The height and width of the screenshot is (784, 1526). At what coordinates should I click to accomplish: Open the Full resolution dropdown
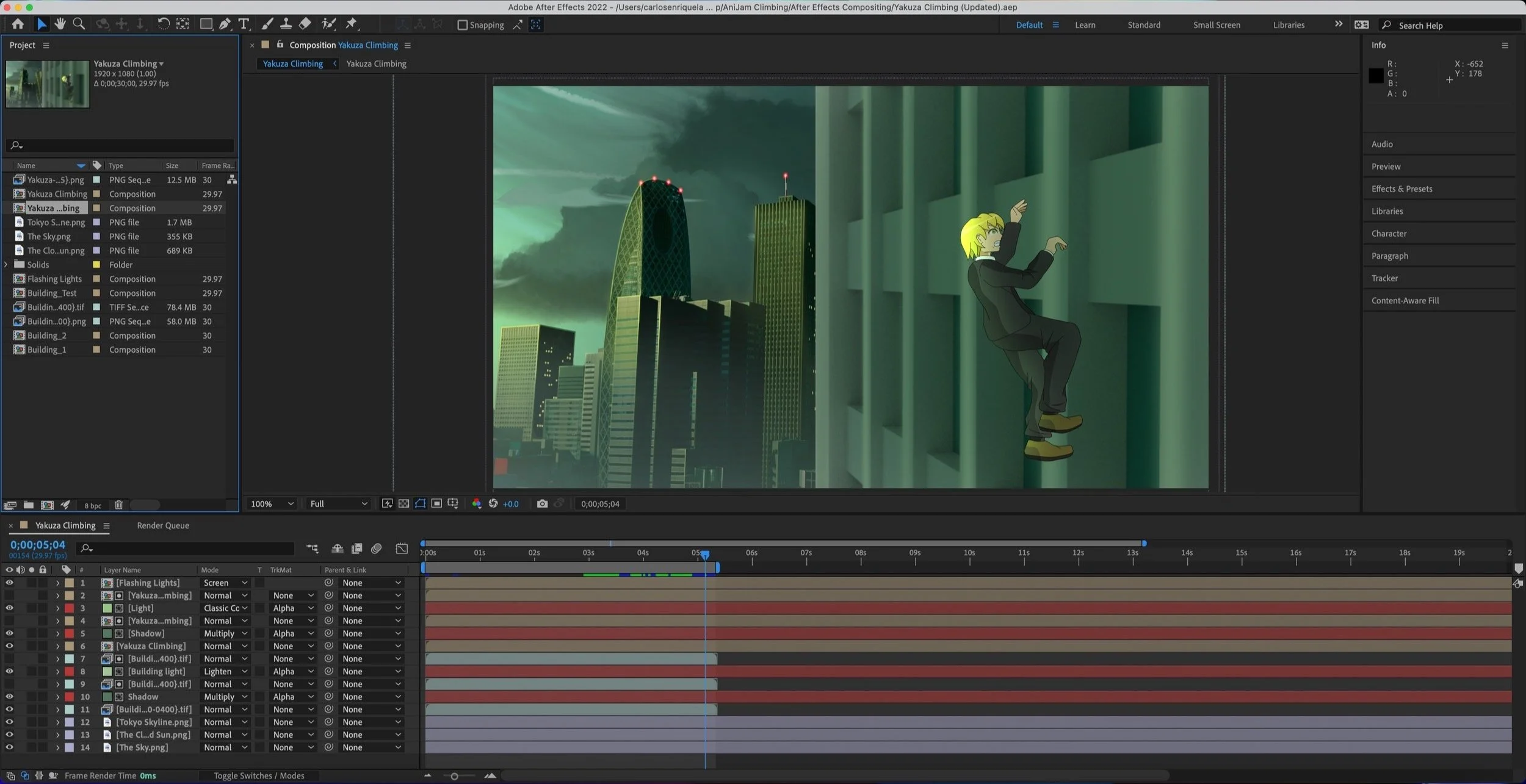(338, 504)
